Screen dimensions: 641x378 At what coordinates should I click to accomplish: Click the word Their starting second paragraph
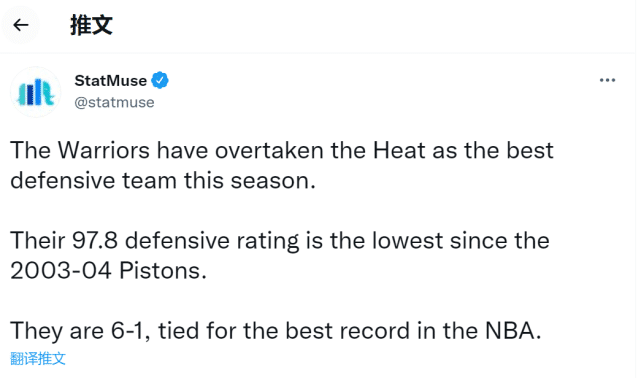tap(38, 240)
